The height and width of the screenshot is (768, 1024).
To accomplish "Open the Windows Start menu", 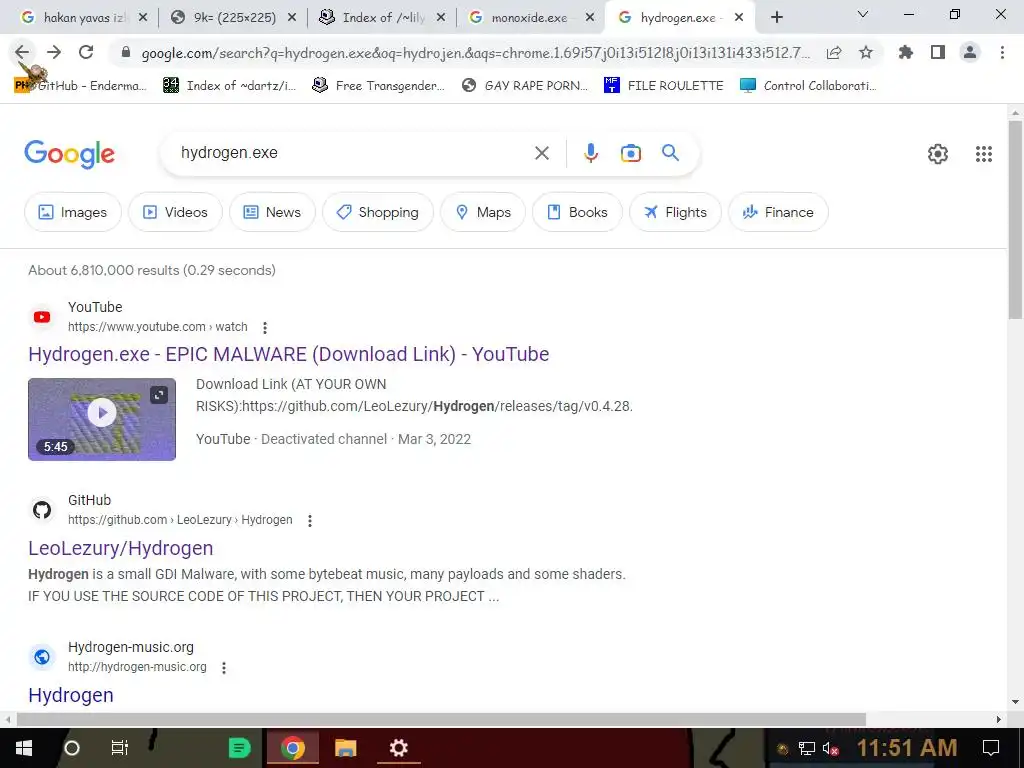I will (24, 748).
